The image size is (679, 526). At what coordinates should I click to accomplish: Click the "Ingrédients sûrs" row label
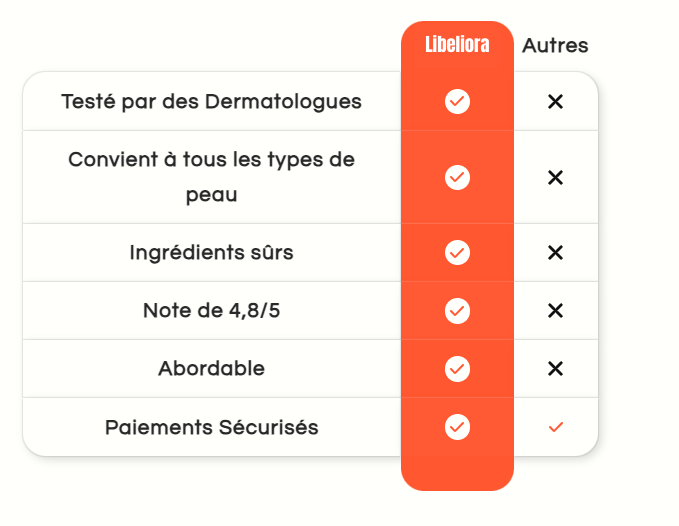click(211, 252)
